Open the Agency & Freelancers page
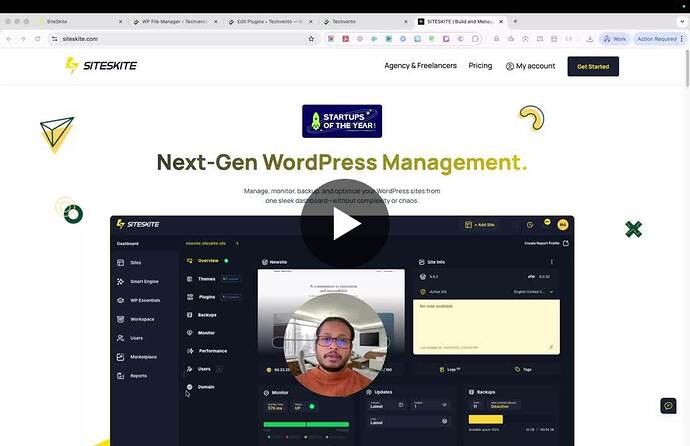This screenshot has height=446, width=690. pyautogui.click(x=420, y=66)
